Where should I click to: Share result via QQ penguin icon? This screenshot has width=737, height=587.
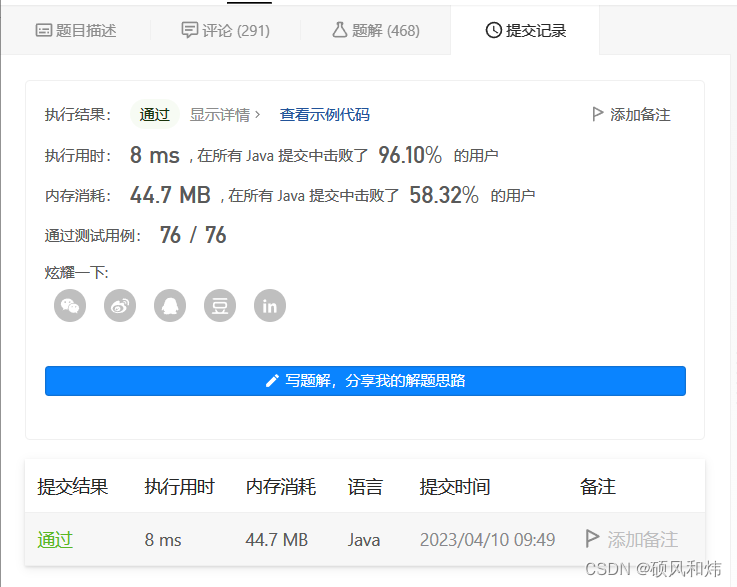pos(170,305)
